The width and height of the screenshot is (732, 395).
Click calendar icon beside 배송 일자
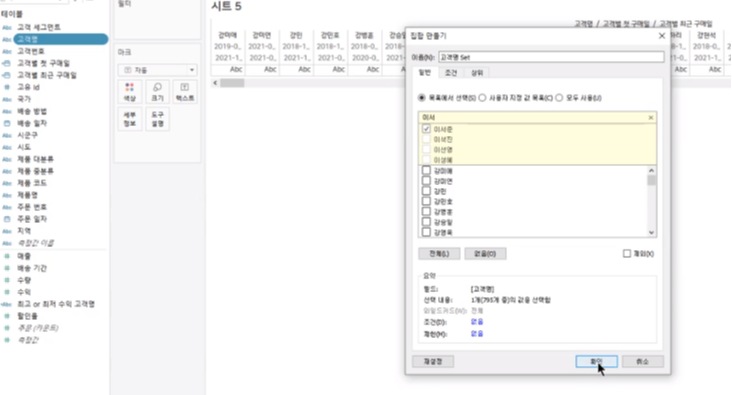7,123
